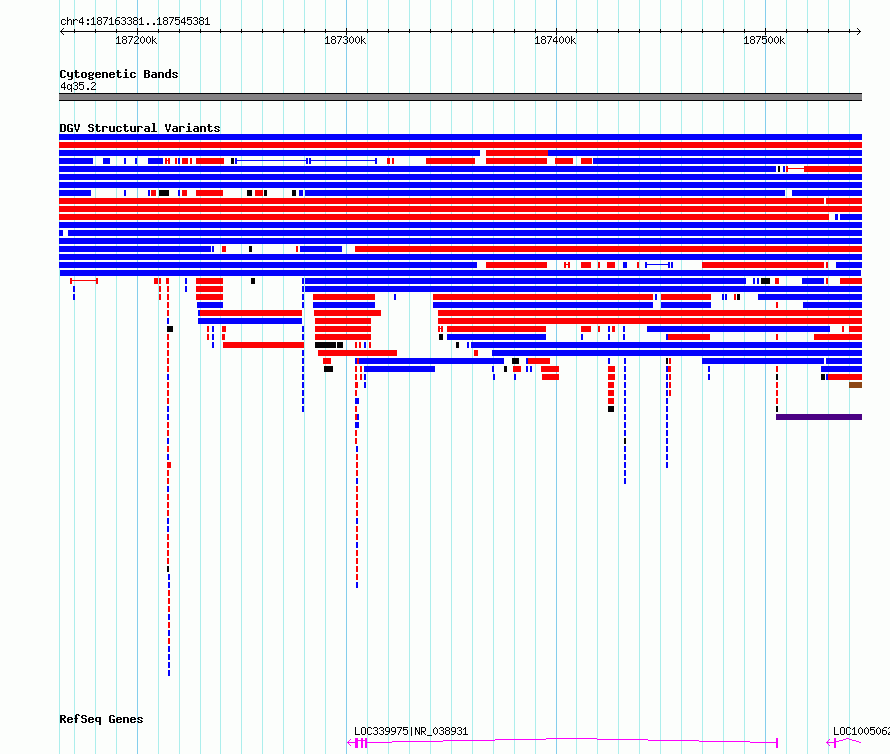Screen dimensions: 890x754
Task: Select the magenta LOC339975 gene model line
Action: [562, 742]
